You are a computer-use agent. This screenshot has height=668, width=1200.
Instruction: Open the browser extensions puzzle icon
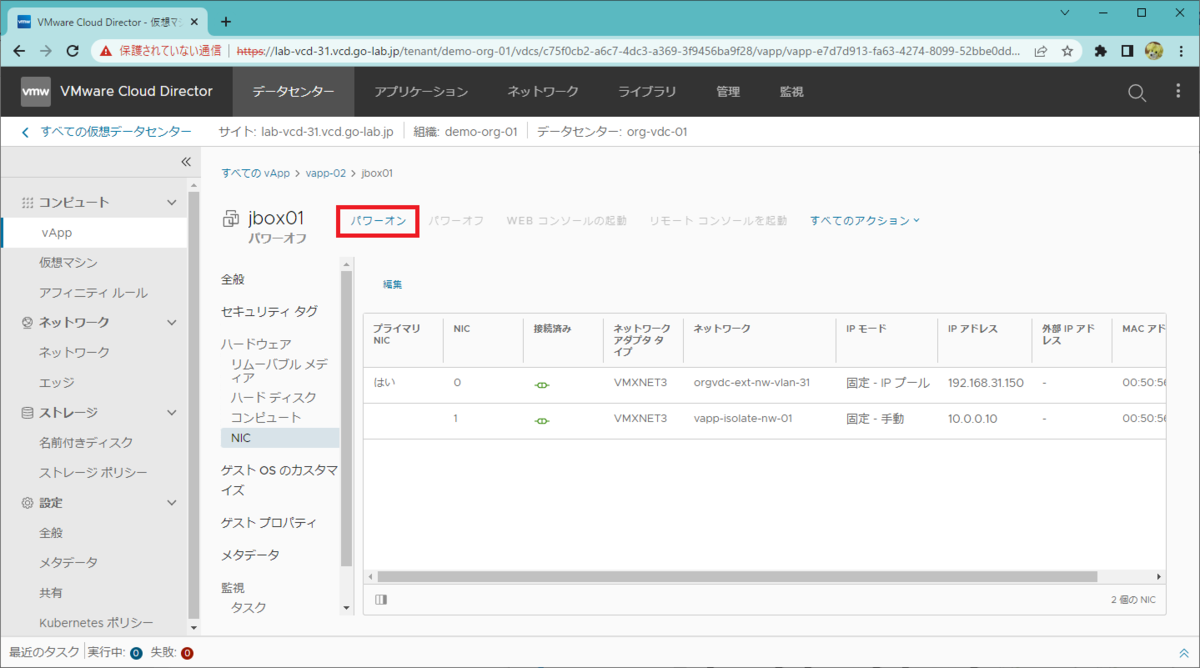(x=1101, y=50)
